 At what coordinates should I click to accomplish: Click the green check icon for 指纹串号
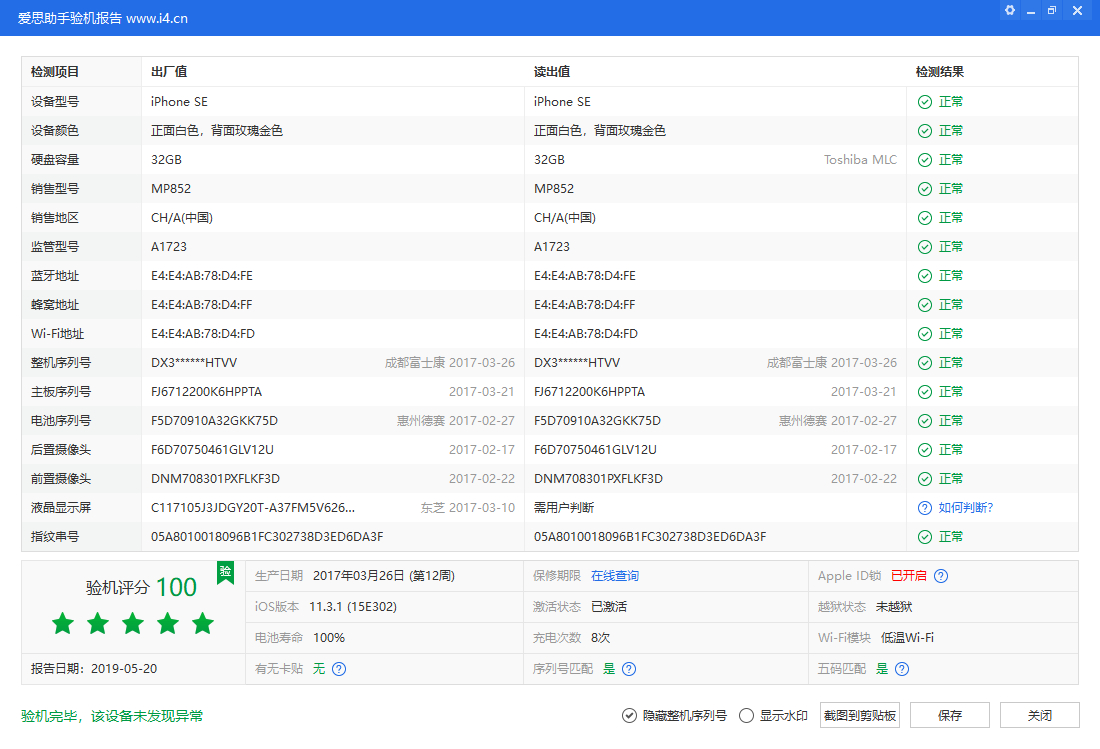(925, 537)
